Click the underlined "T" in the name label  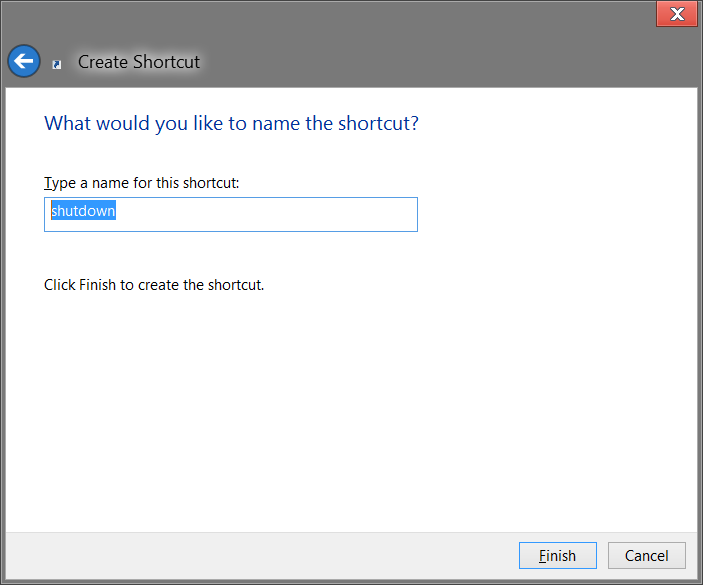point(47,183)
